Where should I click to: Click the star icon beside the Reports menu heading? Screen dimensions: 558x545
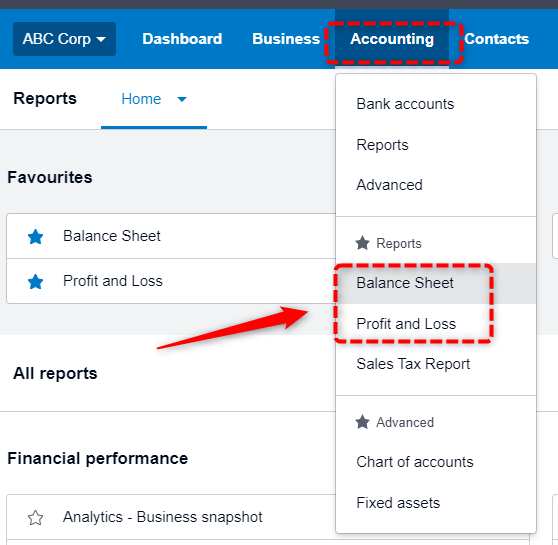[x=362, y=243]
